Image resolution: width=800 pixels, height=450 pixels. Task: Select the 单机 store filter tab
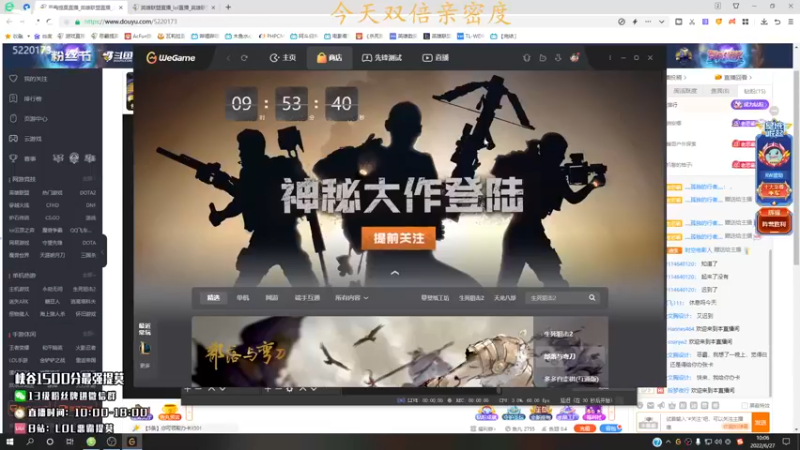point(243,297)
